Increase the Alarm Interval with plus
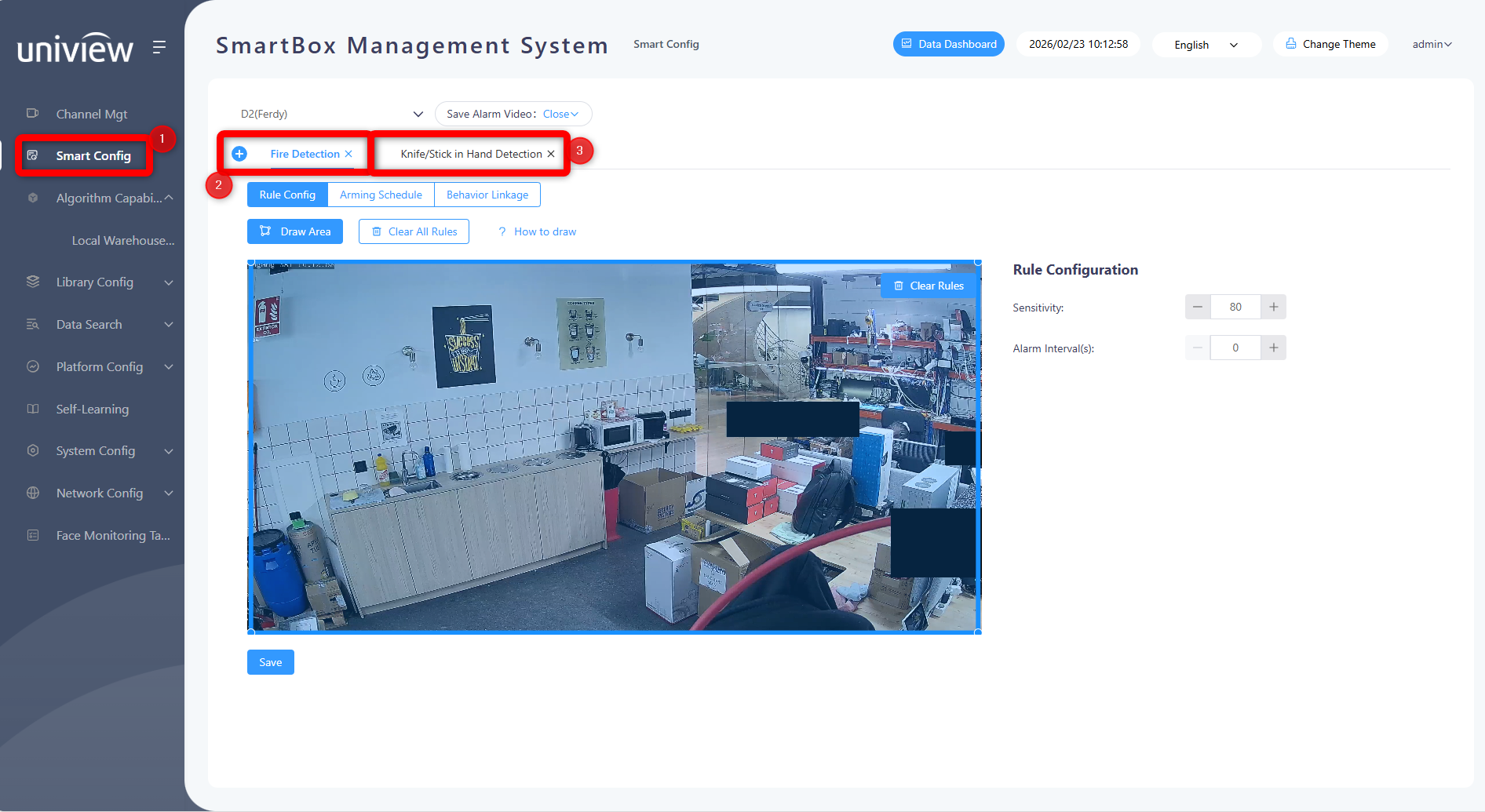Screen dimensions: 1485x812 (x=1273, y=348)
